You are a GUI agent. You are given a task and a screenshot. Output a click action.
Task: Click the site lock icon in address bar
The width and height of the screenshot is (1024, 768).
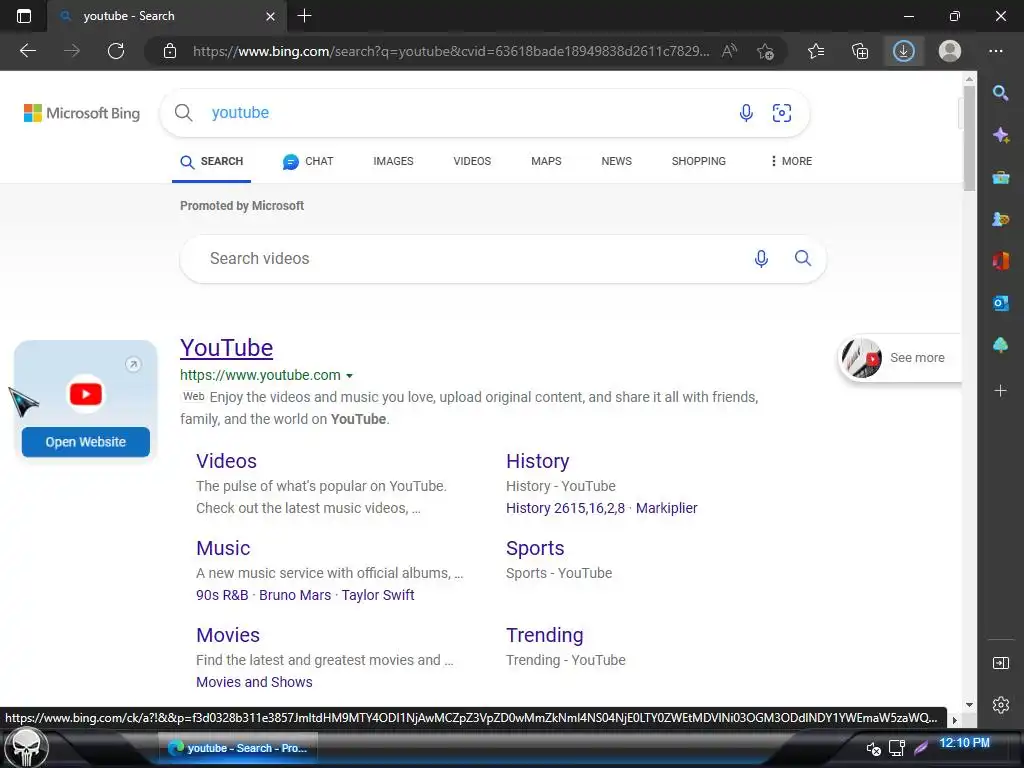(170, 51)
